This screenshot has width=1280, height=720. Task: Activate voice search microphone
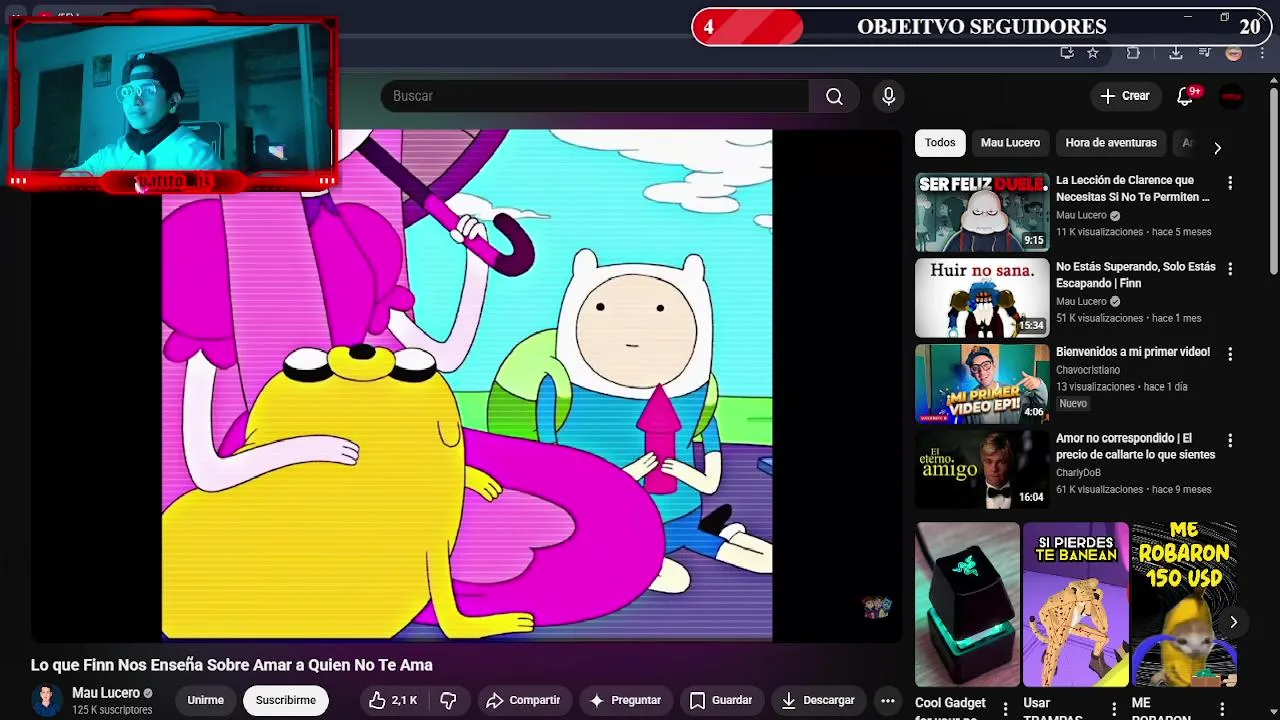(x=888, y=96)
